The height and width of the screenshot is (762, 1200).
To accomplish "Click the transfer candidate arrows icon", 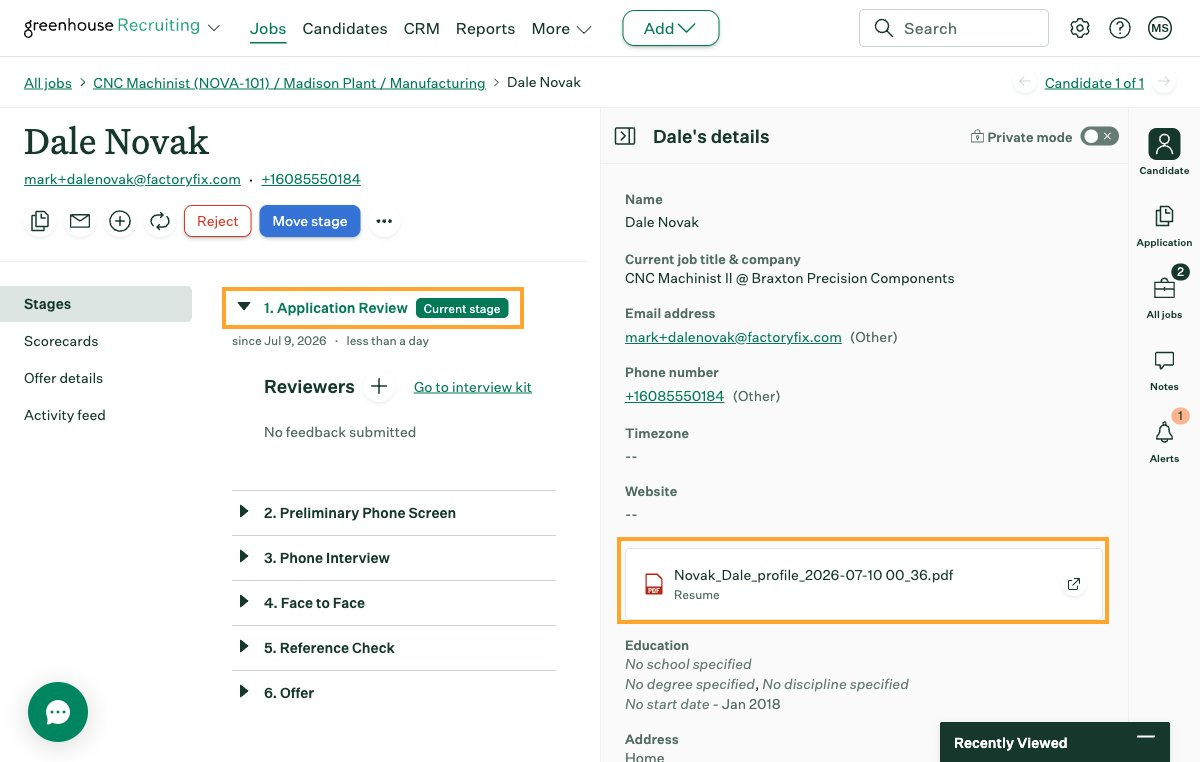I will pyautogui.click(x=160, y=221).
